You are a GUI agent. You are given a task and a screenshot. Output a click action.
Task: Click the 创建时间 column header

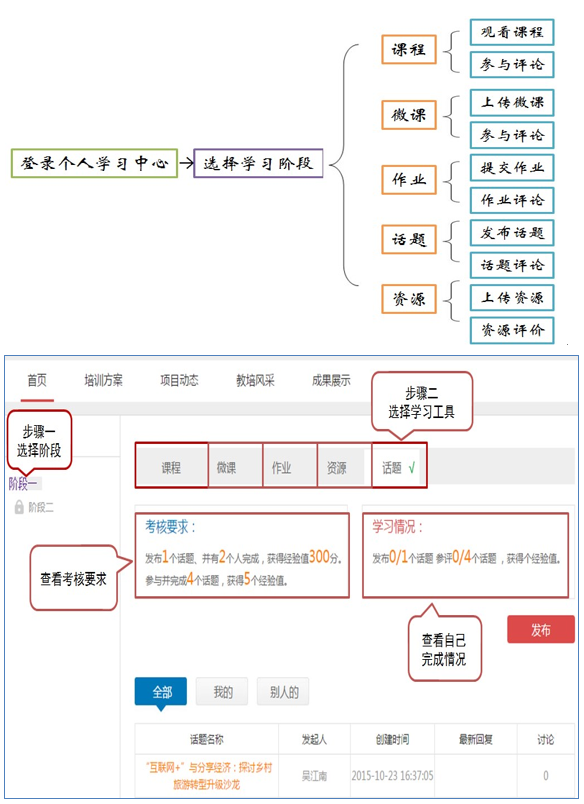(392, 739)
